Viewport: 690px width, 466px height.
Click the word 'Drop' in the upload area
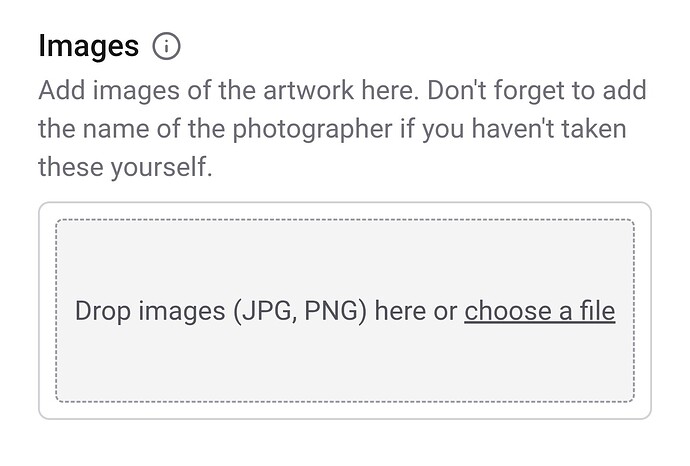tap(103, 312)
